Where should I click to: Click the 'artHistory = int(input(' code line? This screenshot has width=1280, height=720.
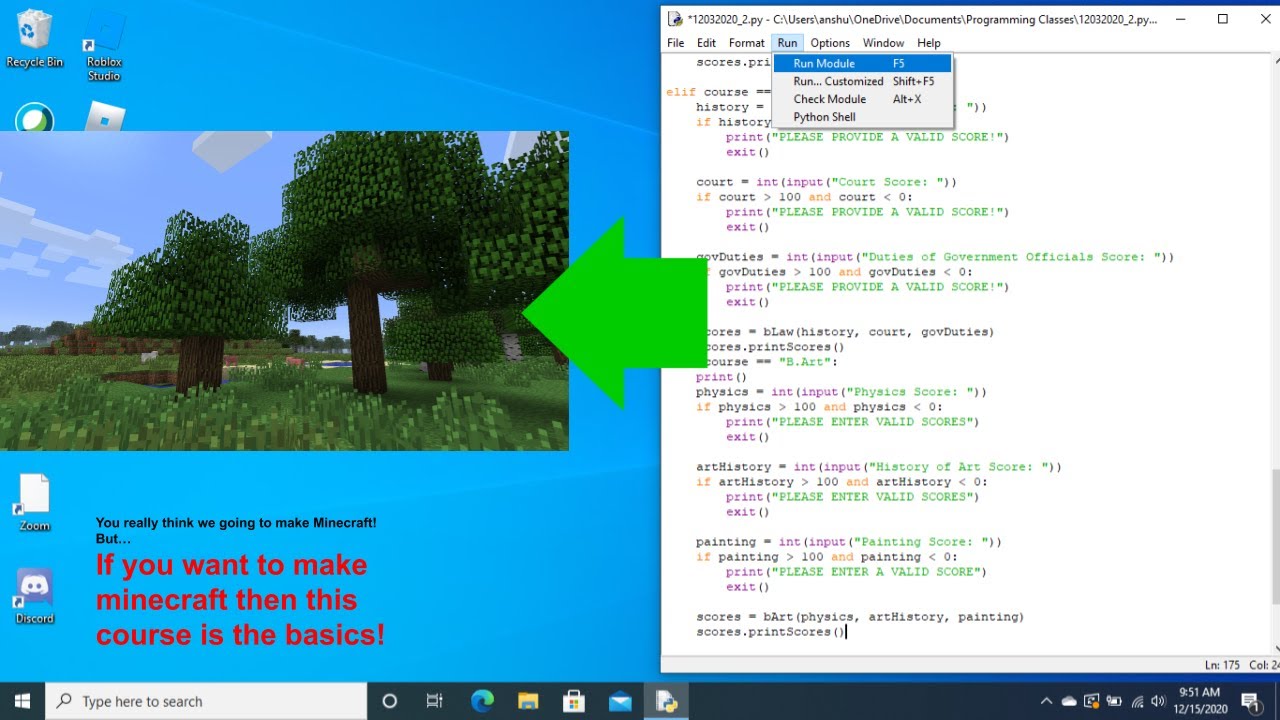(x=879, y=467)
